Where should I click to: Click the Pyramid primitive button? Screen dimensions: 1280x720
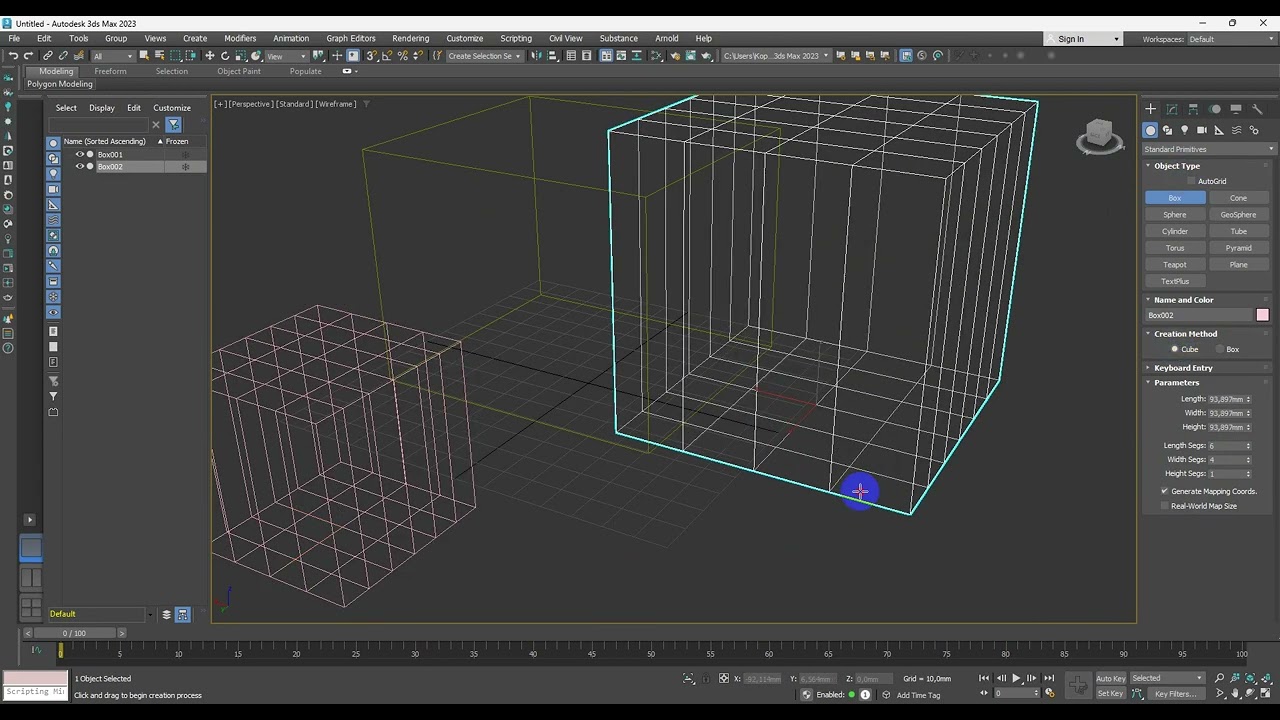[x=1239, y=248]
